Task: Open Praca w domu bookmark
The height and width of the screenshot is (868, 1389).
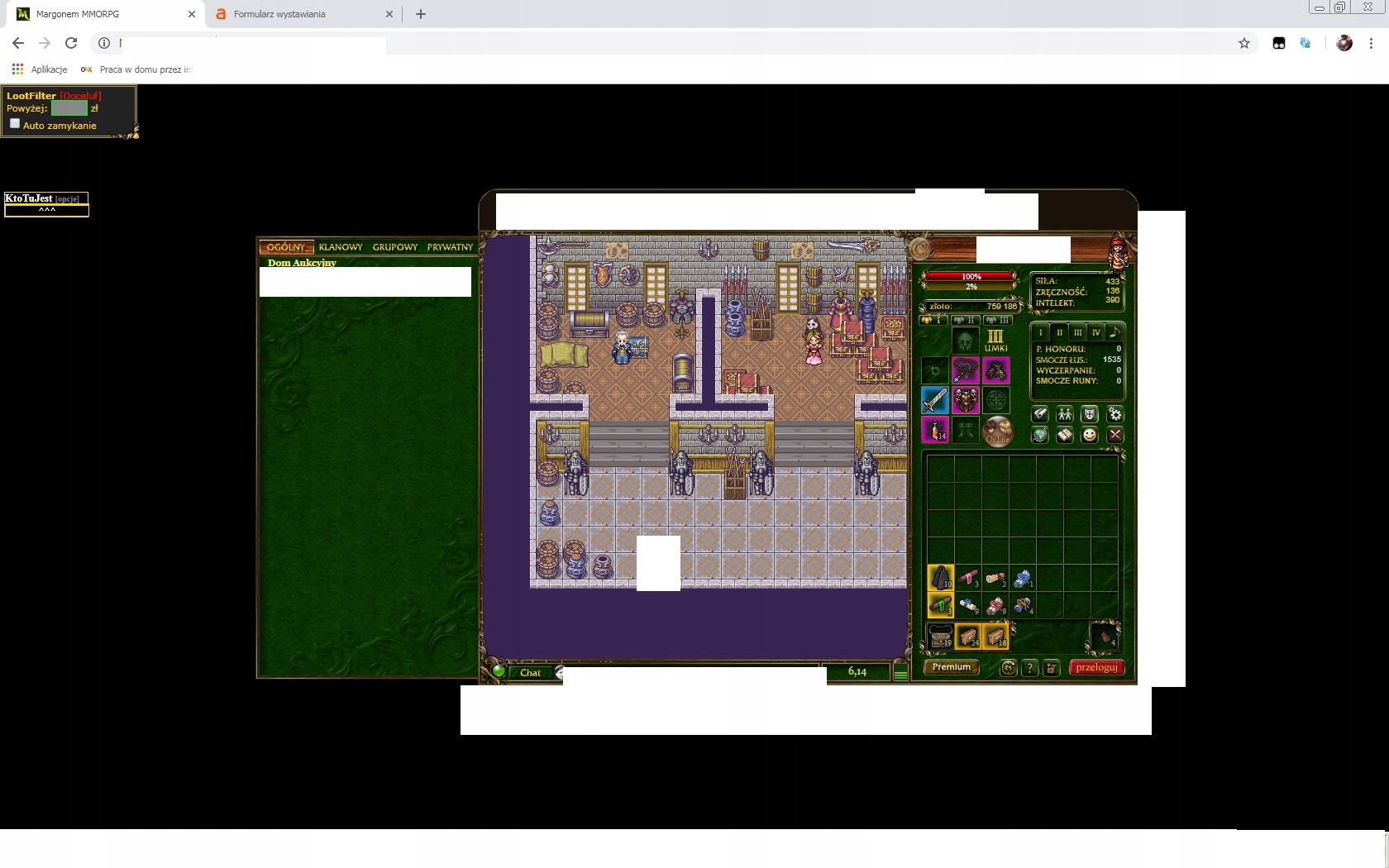Action: pyautogui.click(x=136, y=69)
